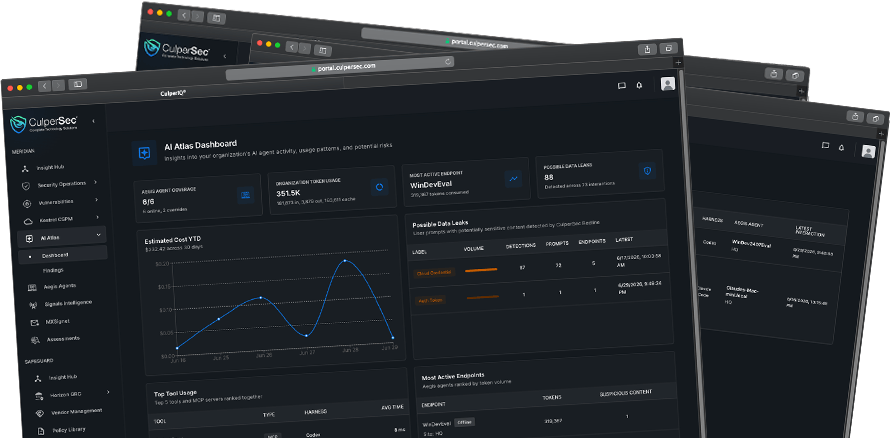Open the user avatar in front window
The image size is (892, 438).
point(668,84)
